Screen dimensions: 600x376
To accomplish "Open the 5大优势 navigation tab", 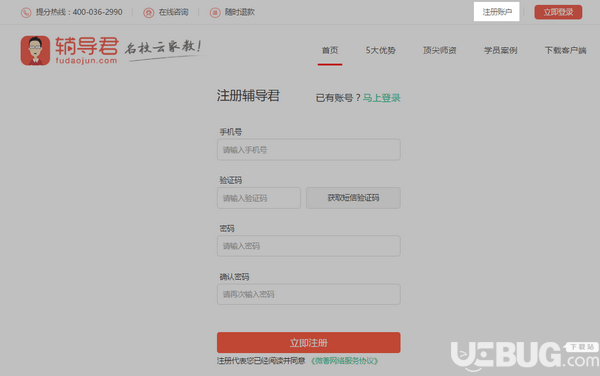I will tap(380, 50).
